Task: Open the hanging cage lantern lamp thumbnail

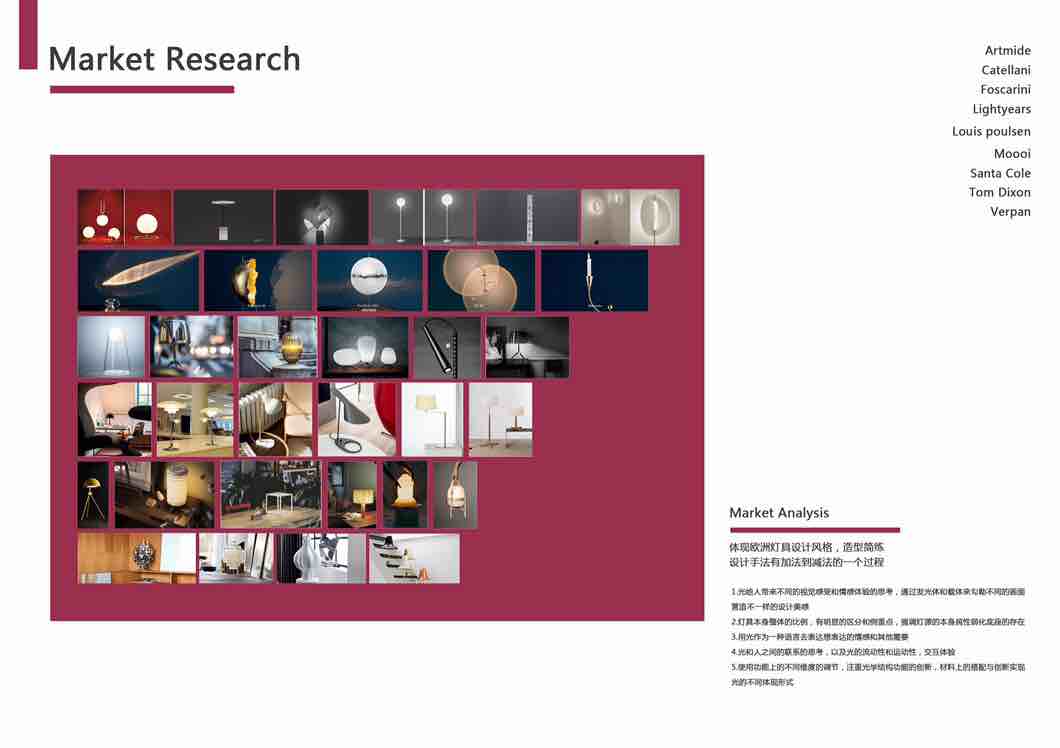Action: tap(455, 495)
